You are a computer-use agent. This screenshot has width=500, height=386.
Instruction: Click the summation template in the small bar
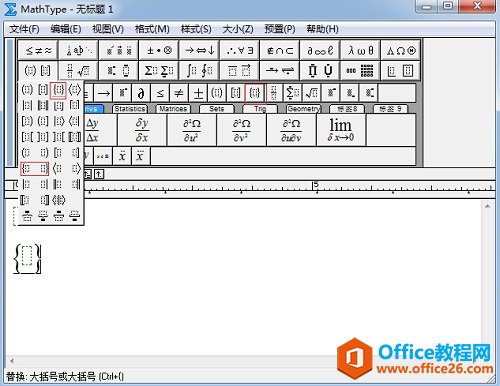pyautogui.click(x=293, y=93)
